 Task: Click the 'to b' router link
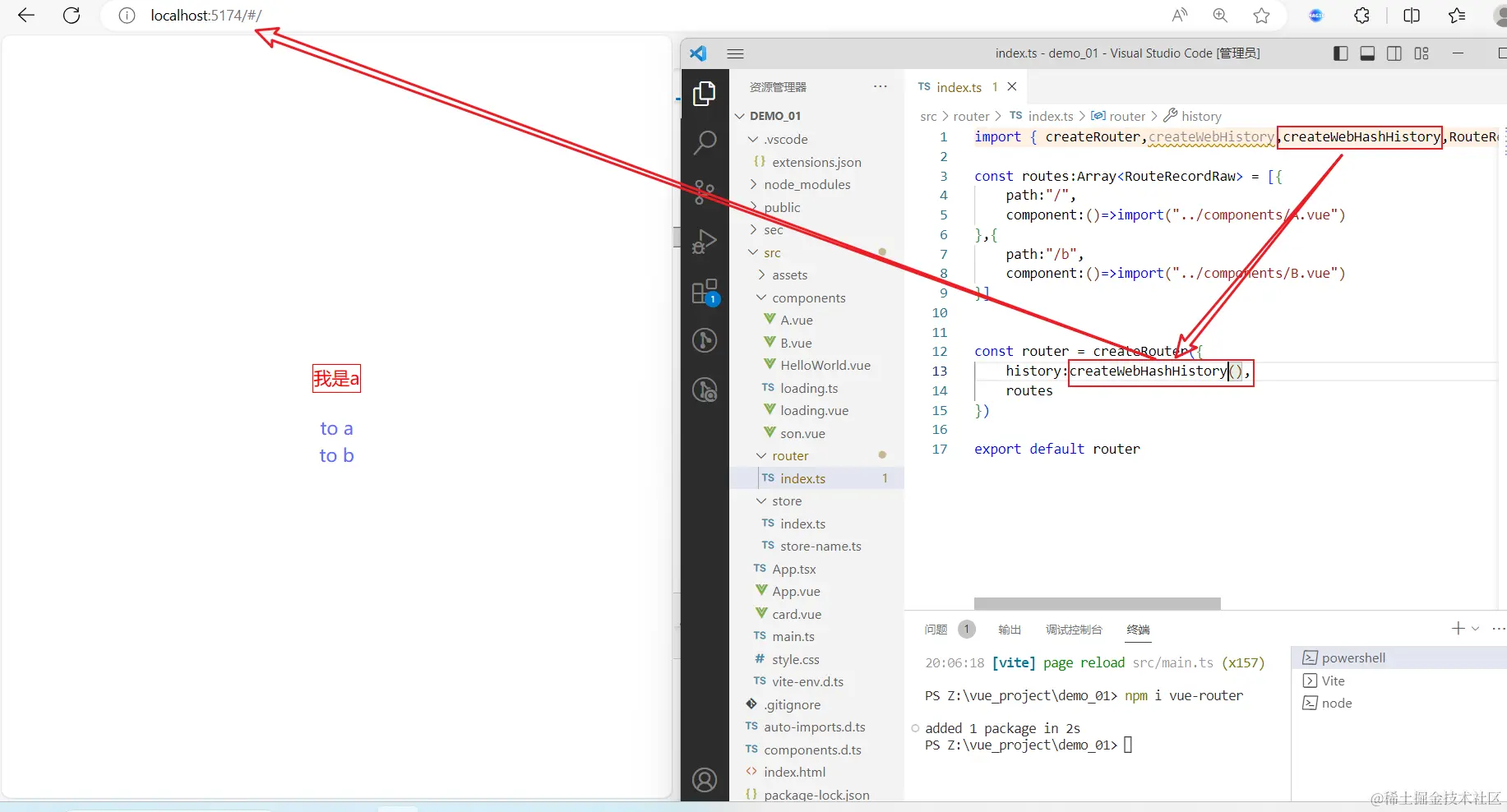pos(336,455)
